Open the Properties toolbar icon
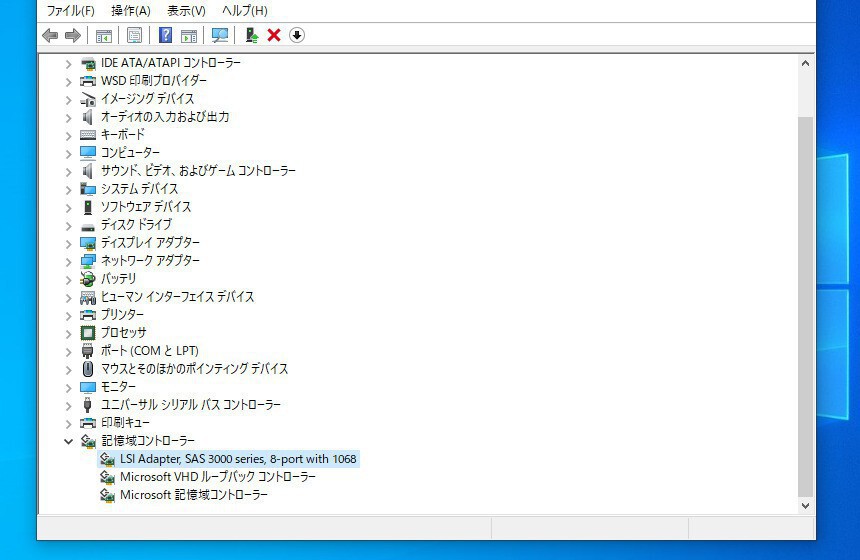This screenshot has width=860, height=560. coord(134,36)
